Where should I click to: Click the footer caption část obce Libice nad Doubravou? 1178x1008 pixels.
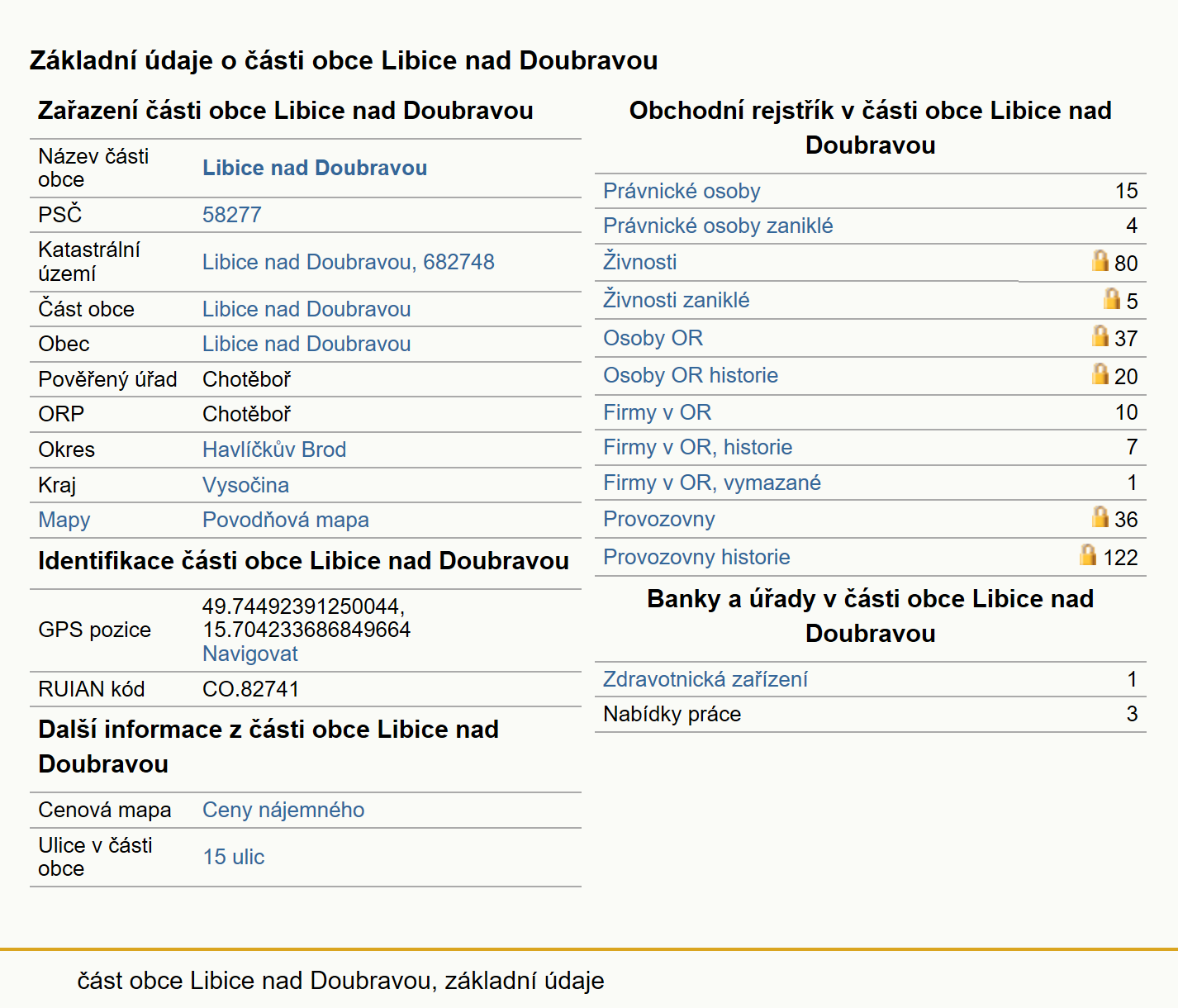(340, 981)
